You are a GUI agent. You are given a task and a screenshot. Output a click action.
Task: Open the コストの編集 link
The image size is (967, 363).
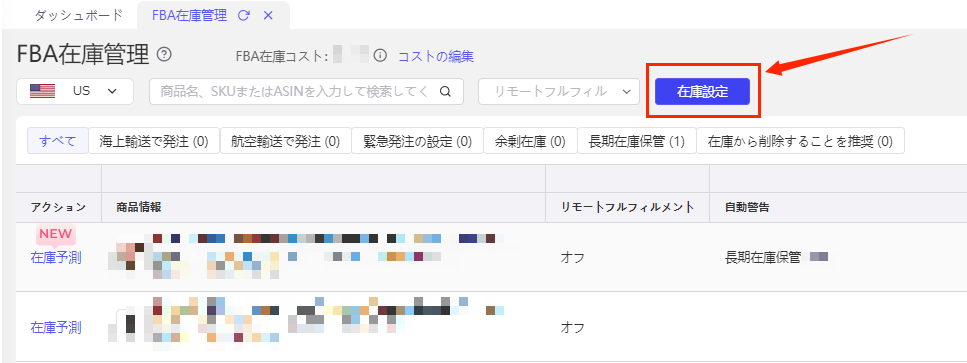[x=436, y=57]
